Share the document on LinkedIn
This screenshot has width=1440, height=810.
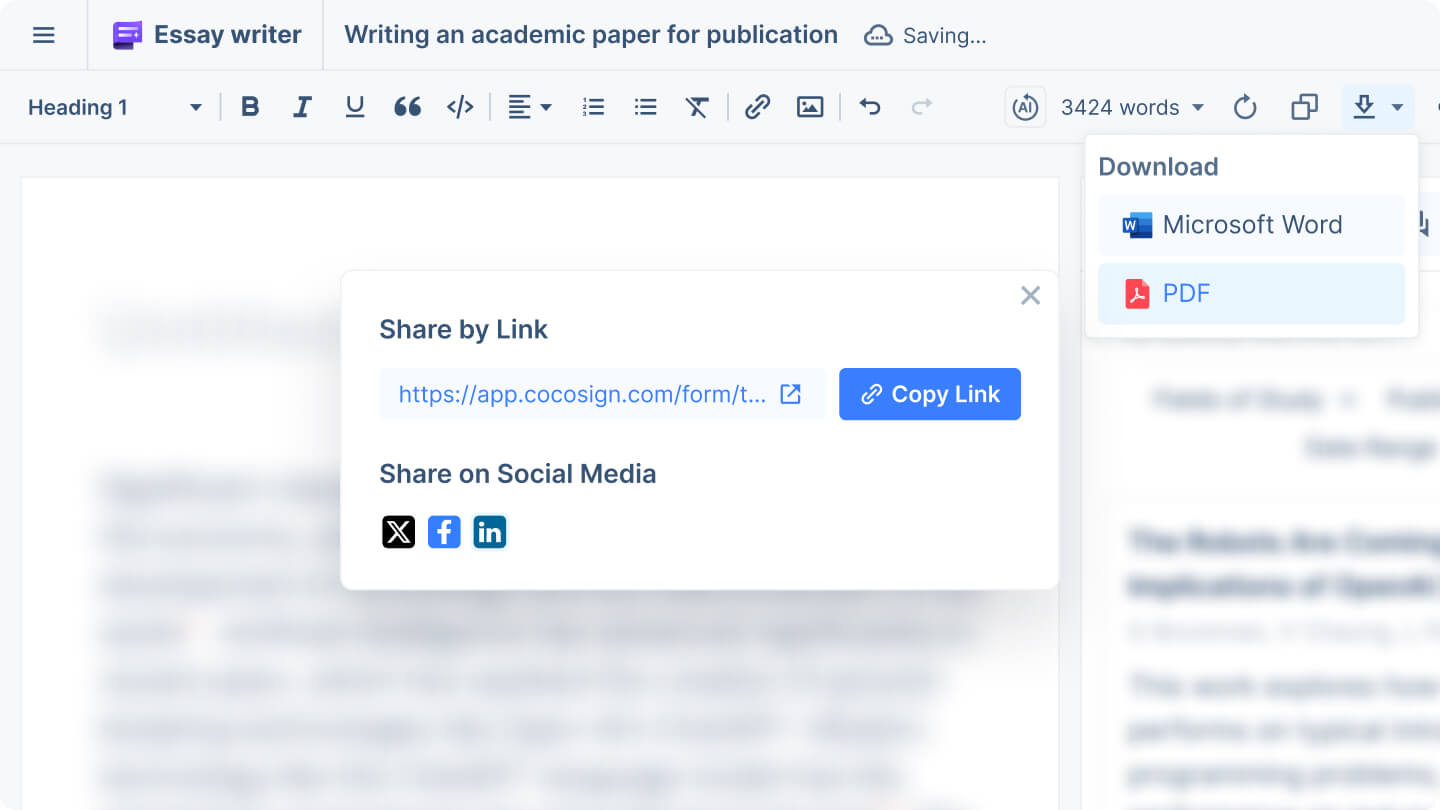click(x=490, y=532)
